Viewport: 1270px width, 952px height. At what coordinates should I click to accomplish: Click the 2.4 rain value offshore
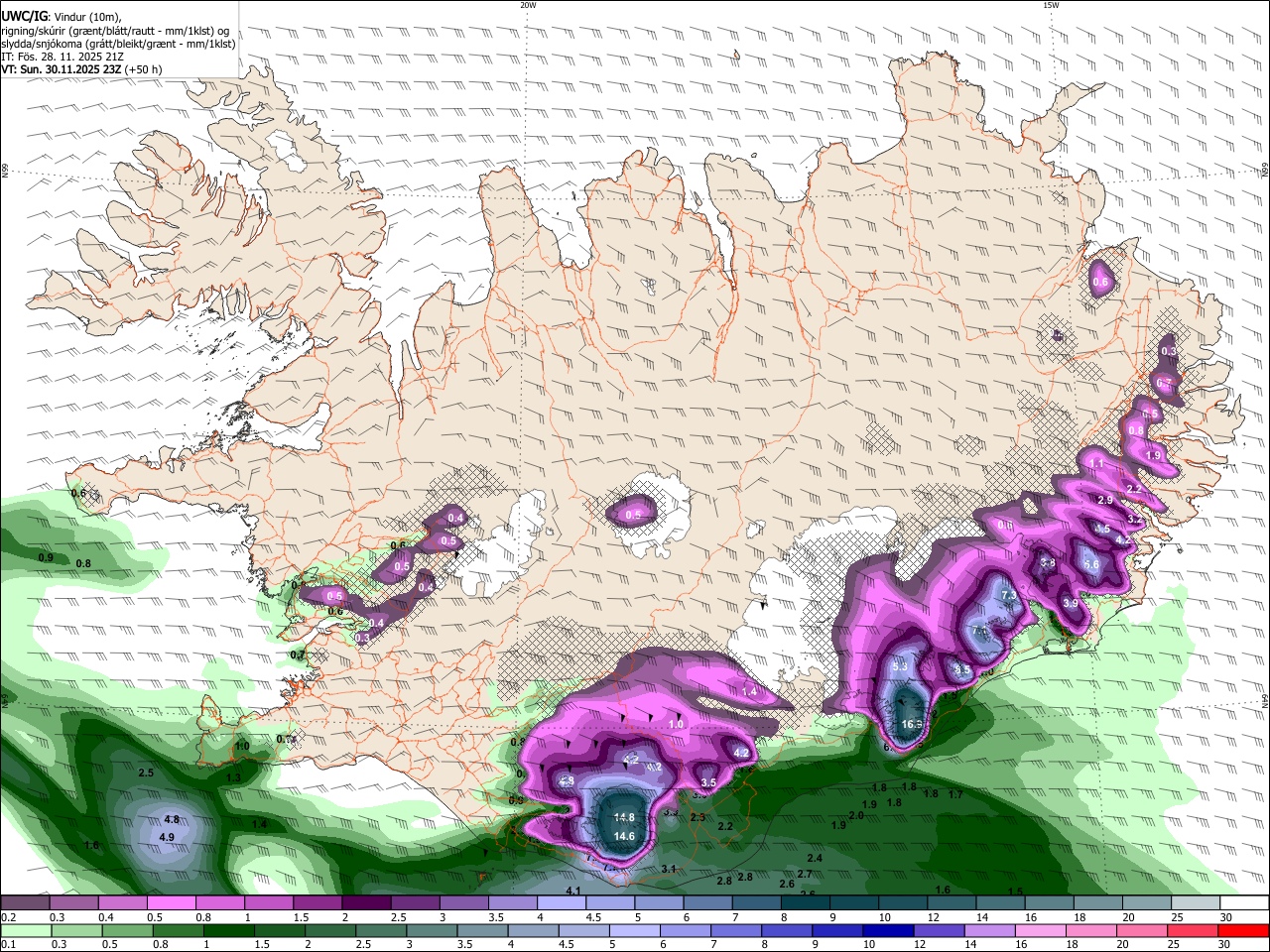[x=815, y=858]
